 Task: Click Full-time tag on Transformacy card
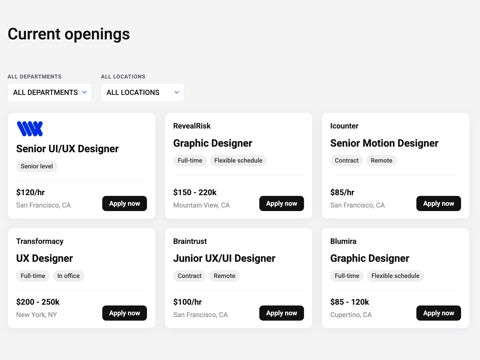point(33,276)
